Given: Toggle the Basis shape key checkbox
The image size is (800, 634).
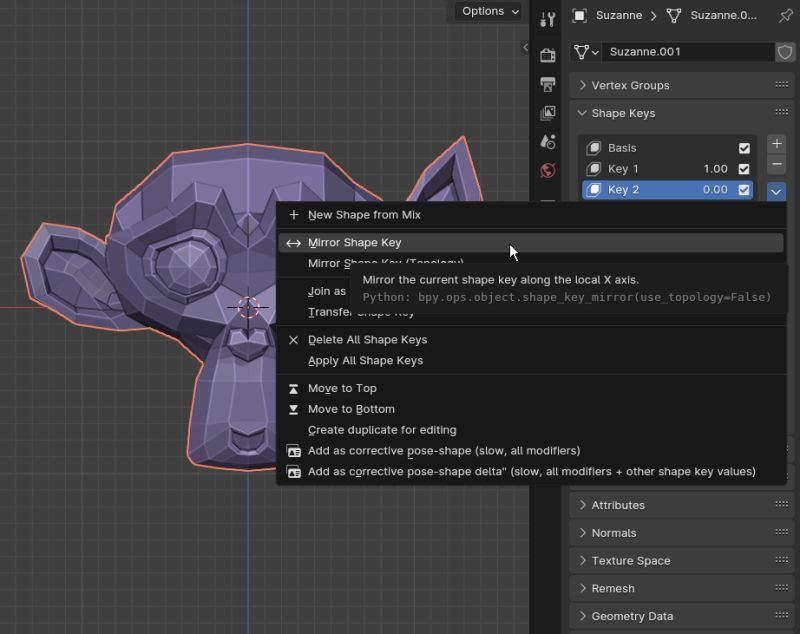Looking at the screenshot, I should coord(744,147).
